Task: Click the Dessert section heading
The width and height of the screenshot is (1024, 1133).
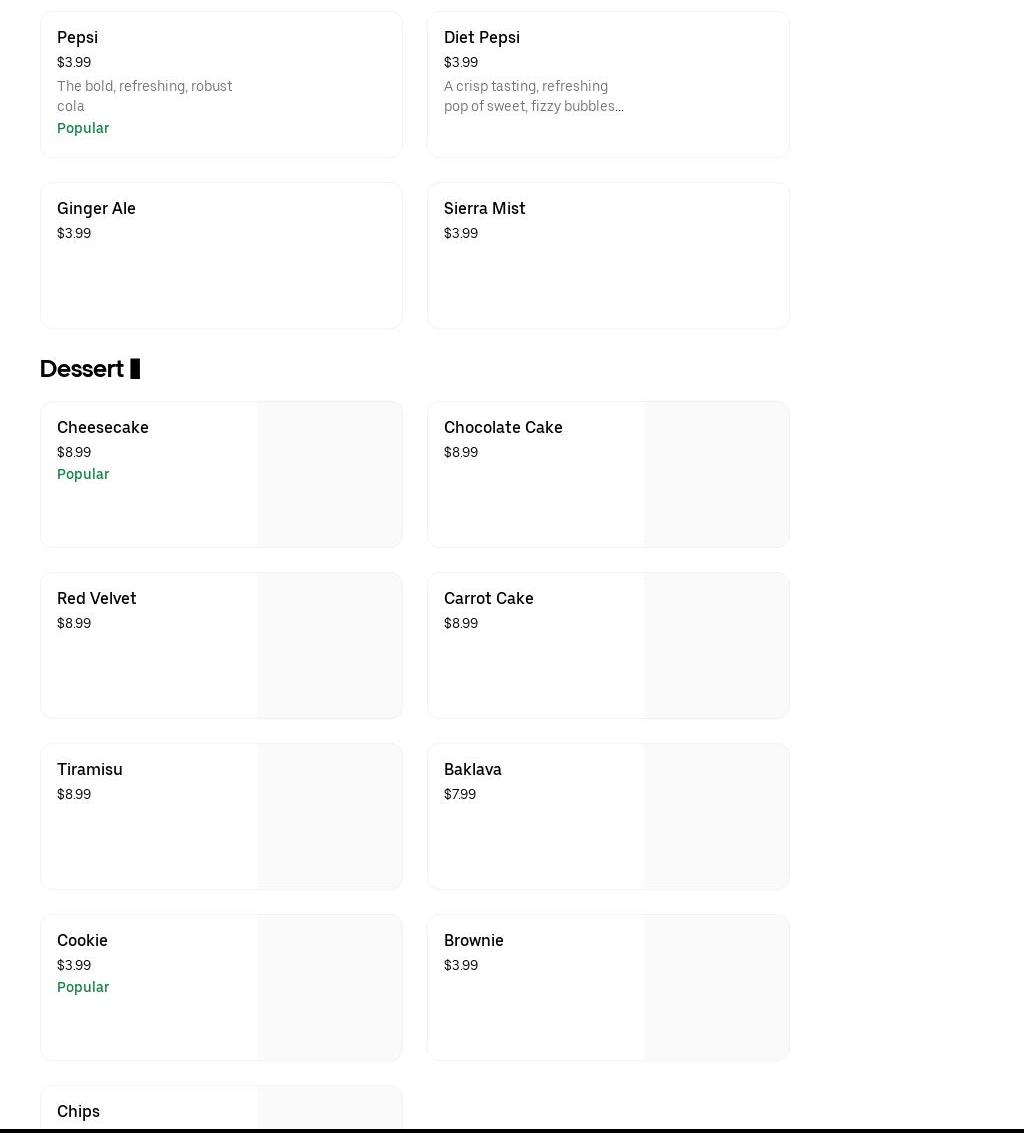Action: click(81, 369)
